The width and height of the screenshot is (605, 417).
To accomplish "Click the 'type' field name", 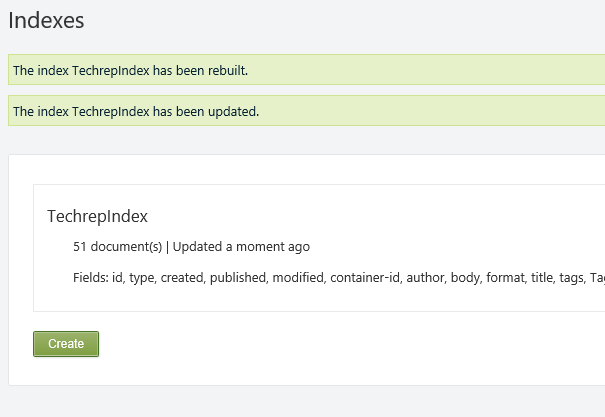I will 142,277.
